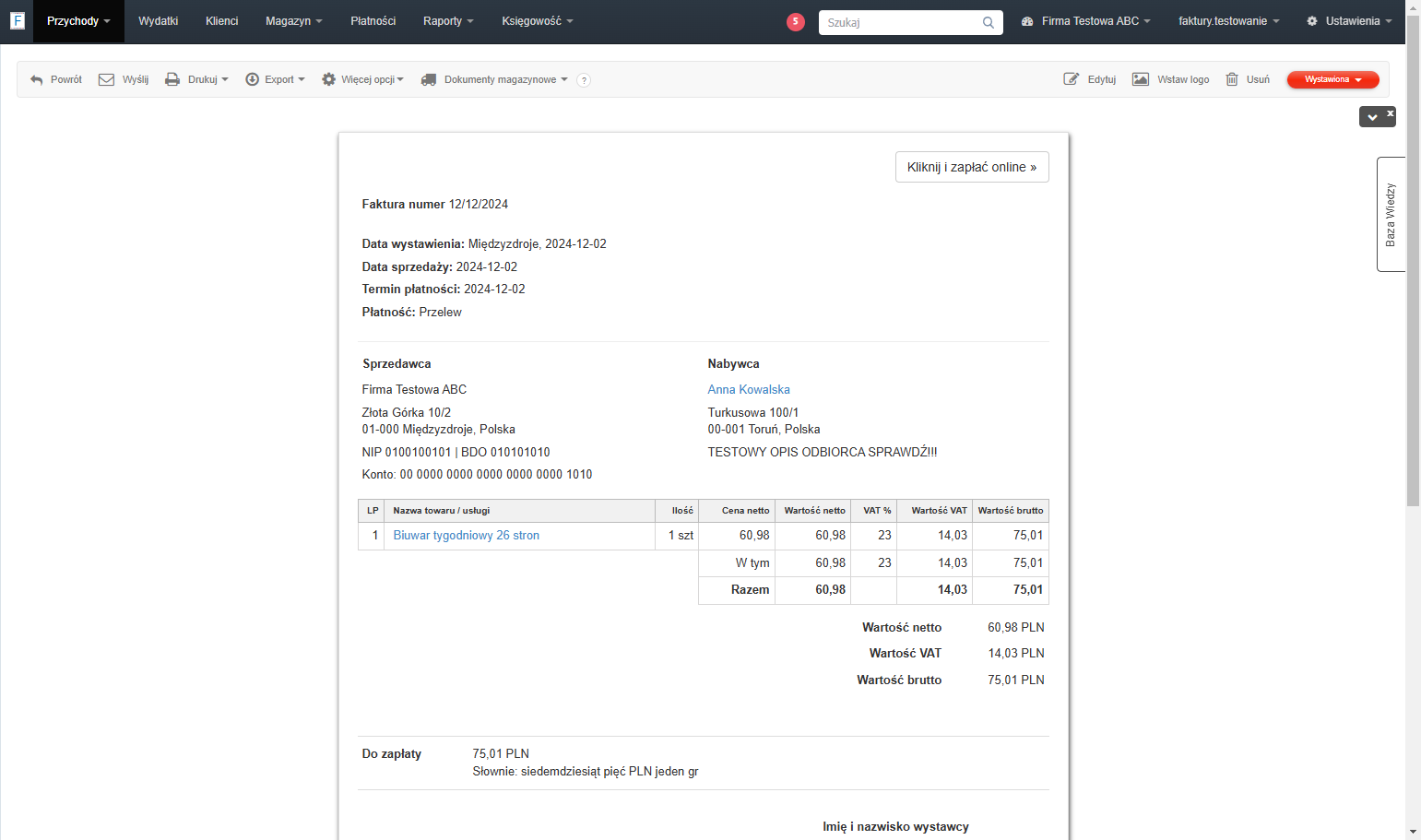Open the red notifications badge showing 5
The width and height of the screenshot is (1421, 840).
(796, 22)
